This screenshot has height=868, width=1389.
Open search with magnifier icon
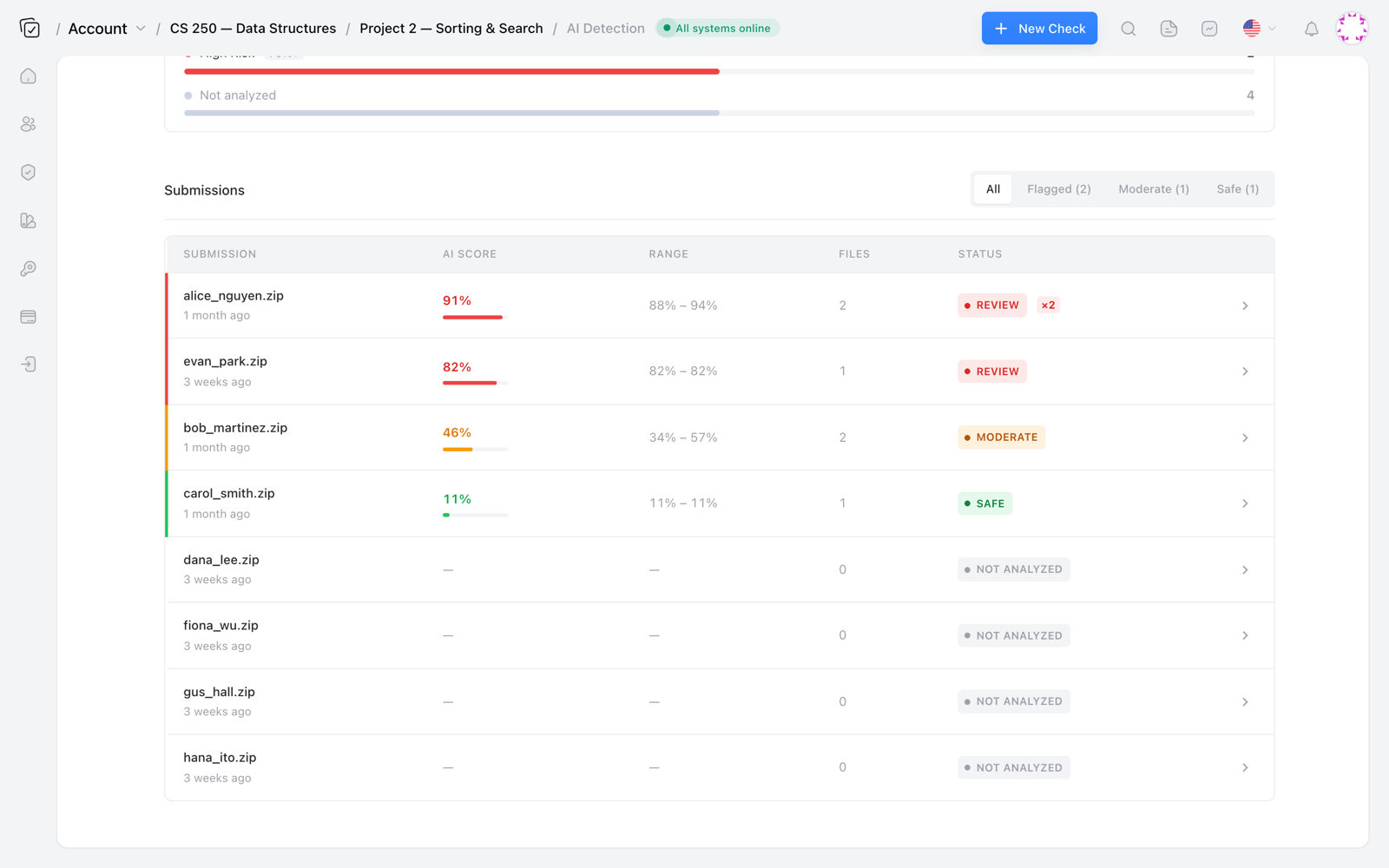(x=1129, y=29)
